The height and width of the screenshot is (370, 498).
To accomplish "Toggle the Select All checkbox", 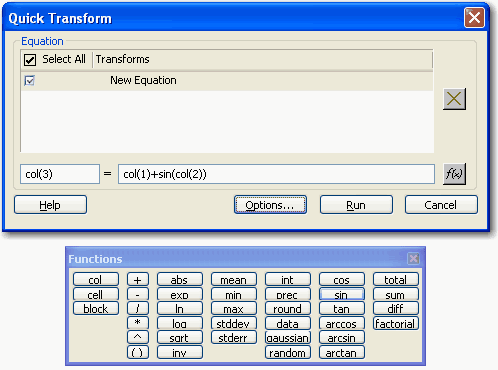I will [30, 60].
